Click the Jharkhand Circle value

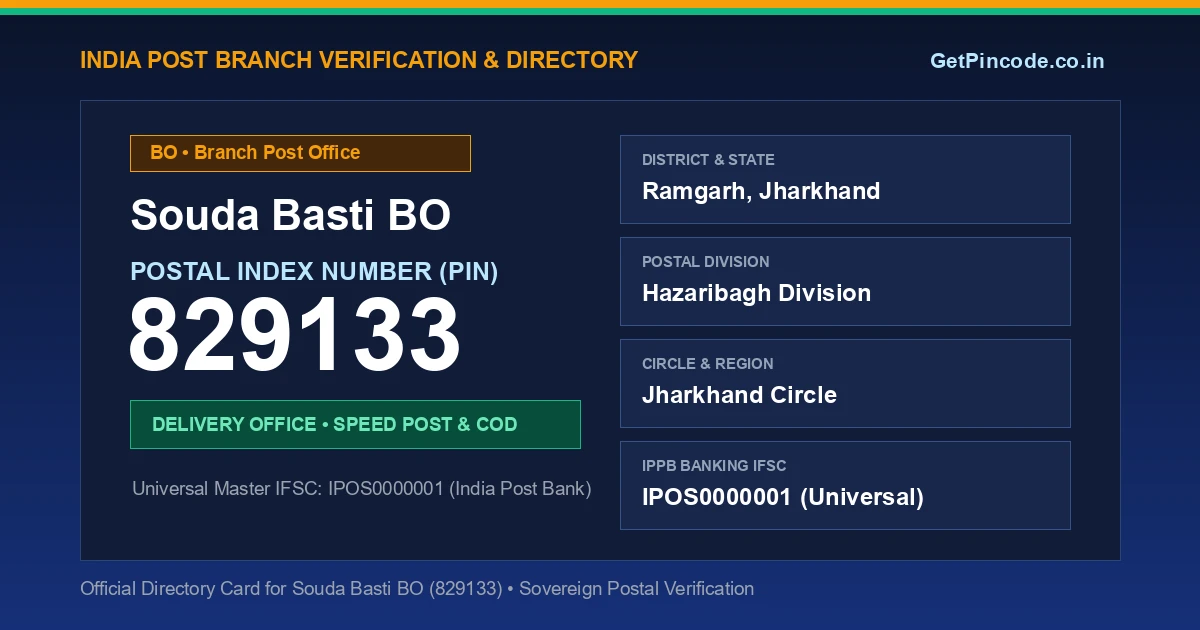tap(739, 395)
